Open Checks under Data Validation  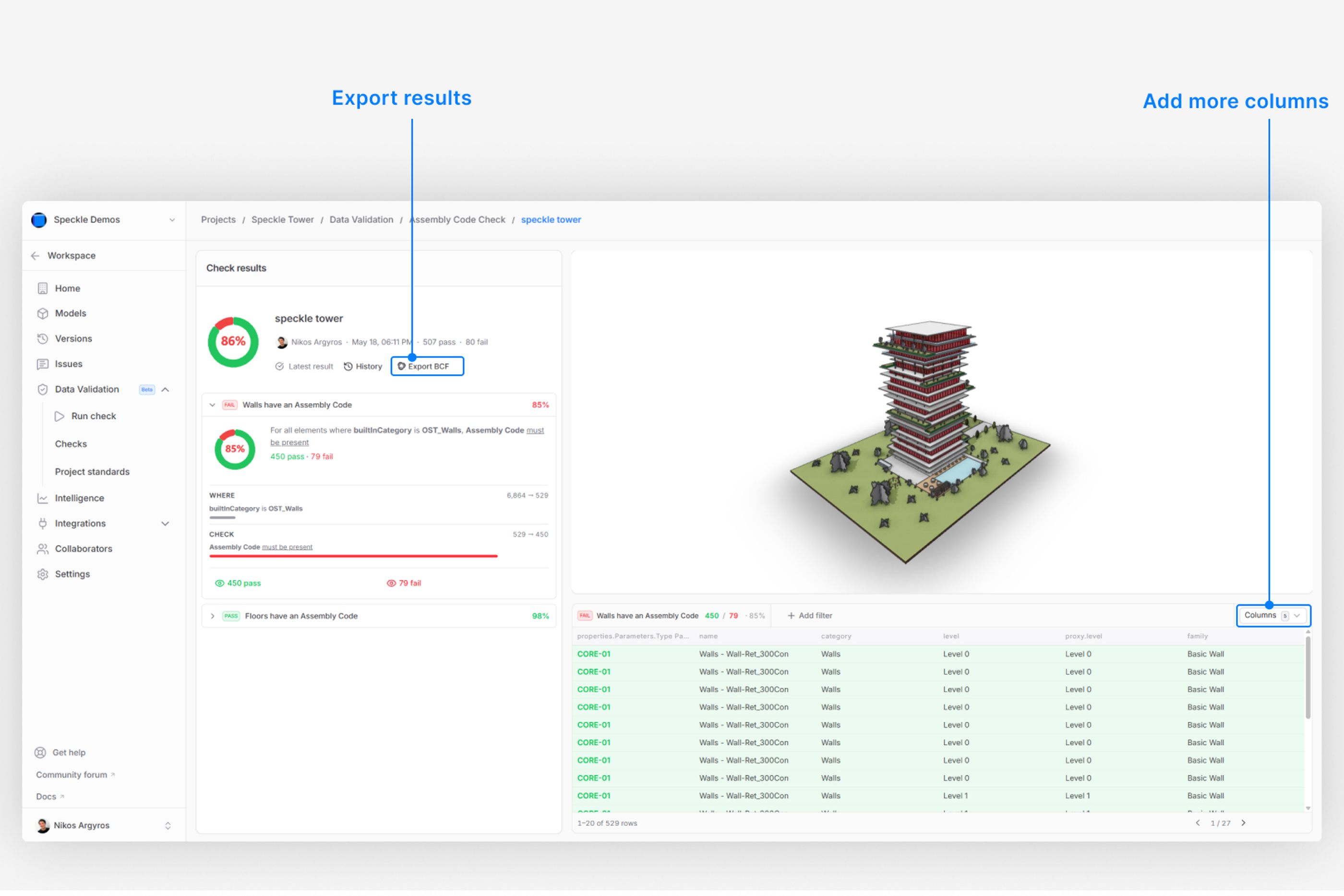(x=71, y=444)
